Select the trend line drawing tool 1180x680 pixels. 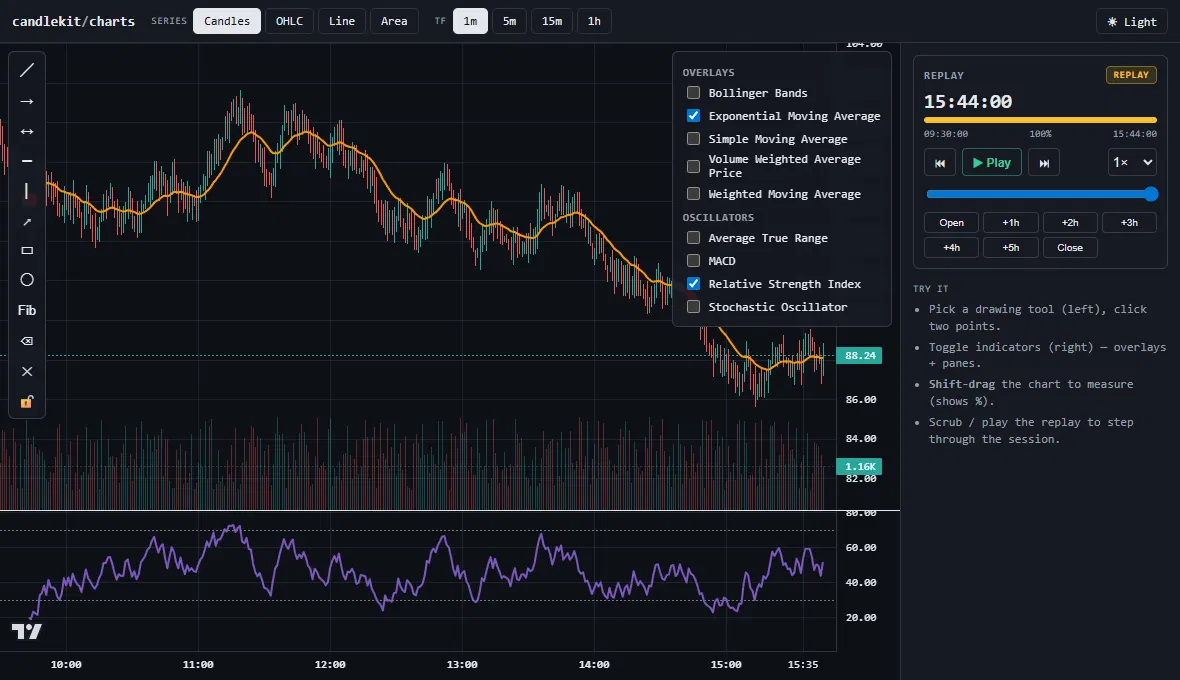27,70
